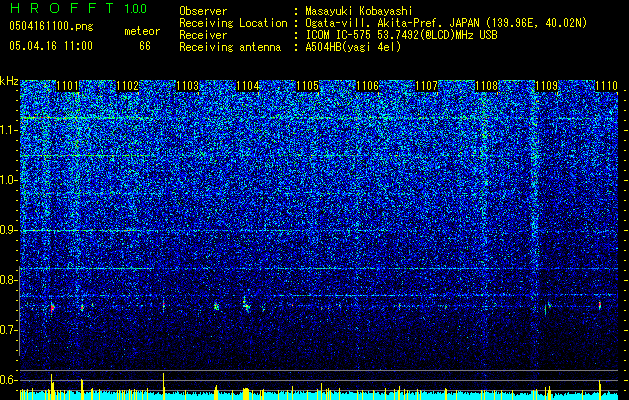Click the ICOM IC-575 receiver line

(401, 35)
